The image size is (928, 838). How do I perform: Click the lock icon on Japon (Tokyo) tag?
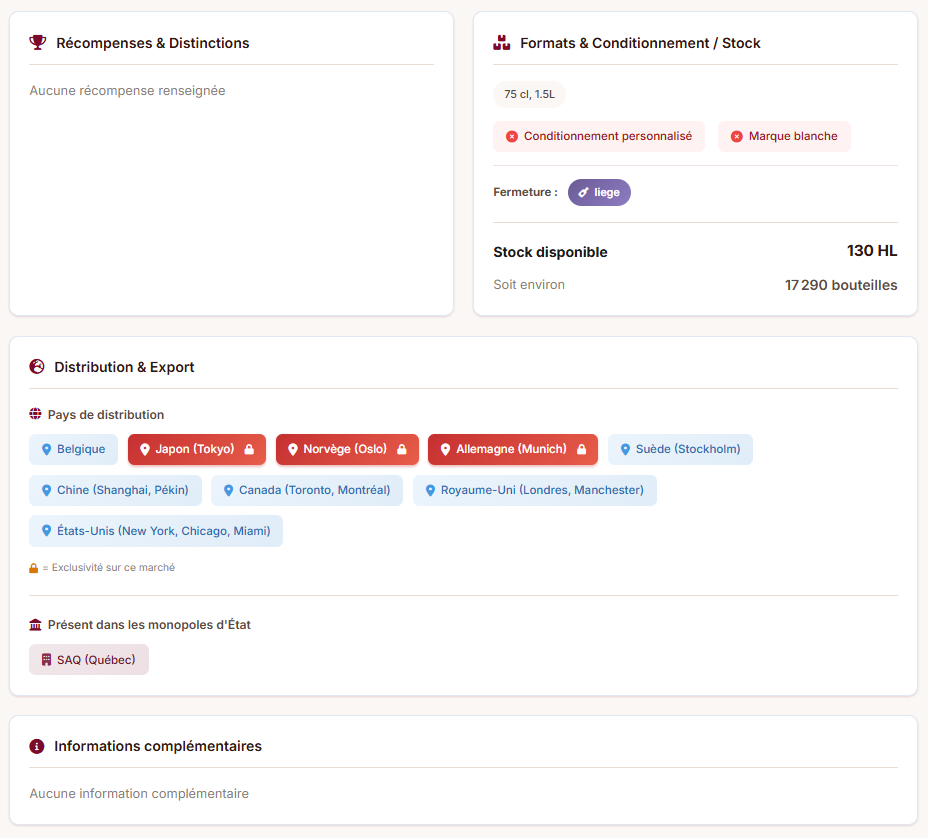click(x=249, y=450)
